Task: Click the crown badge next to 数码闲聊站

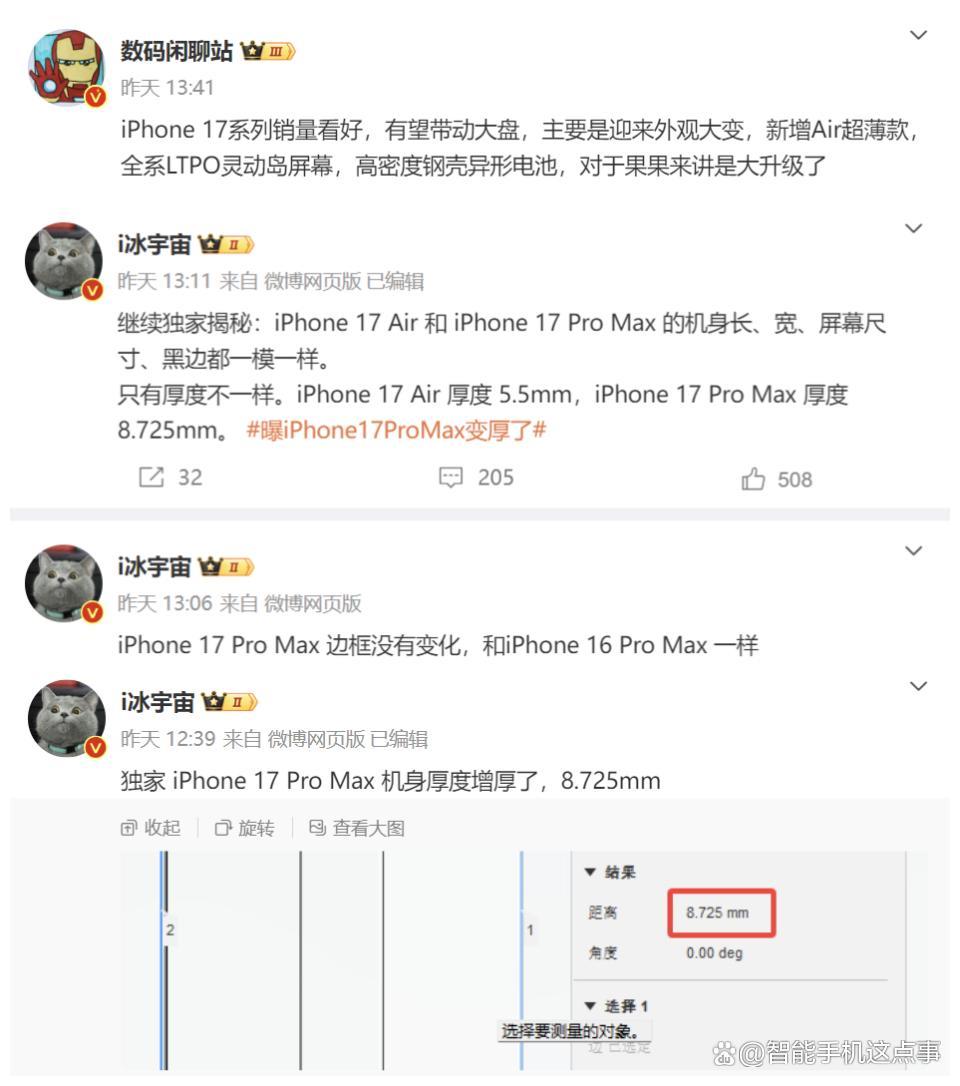Action: (x=267, y=51)
